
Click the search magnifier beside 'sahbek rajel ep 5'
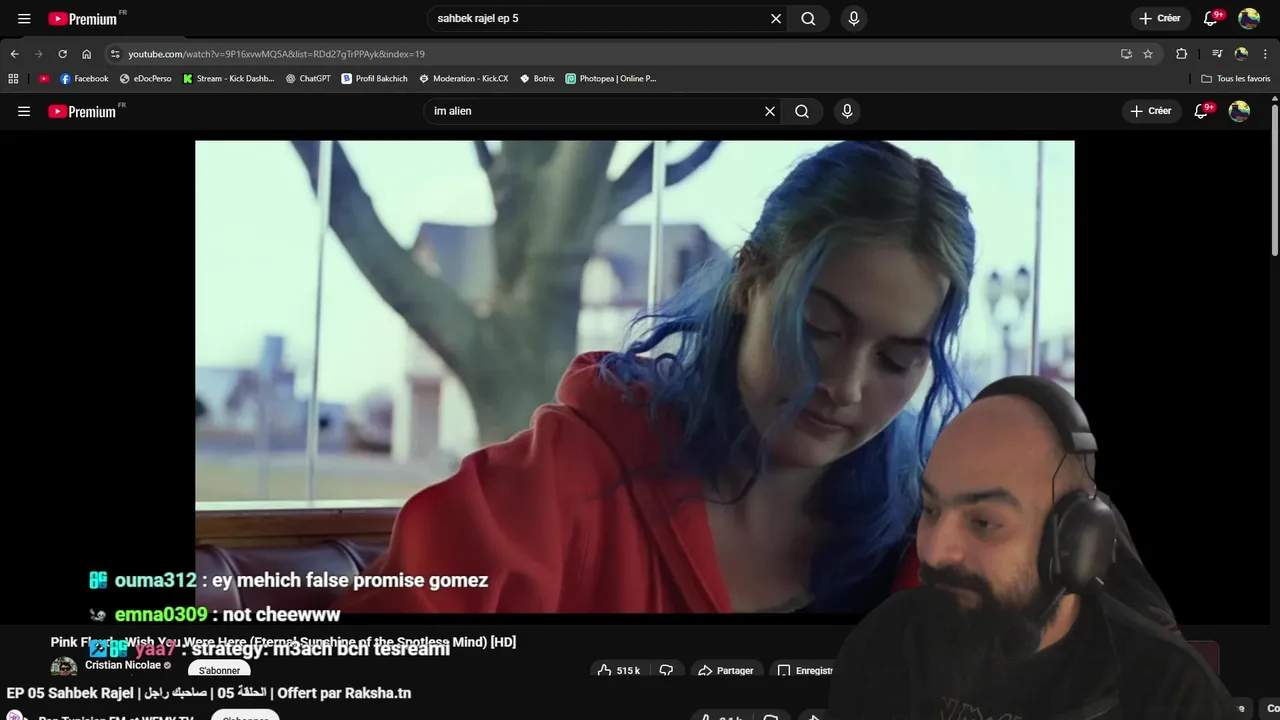[x=808, y=18]
